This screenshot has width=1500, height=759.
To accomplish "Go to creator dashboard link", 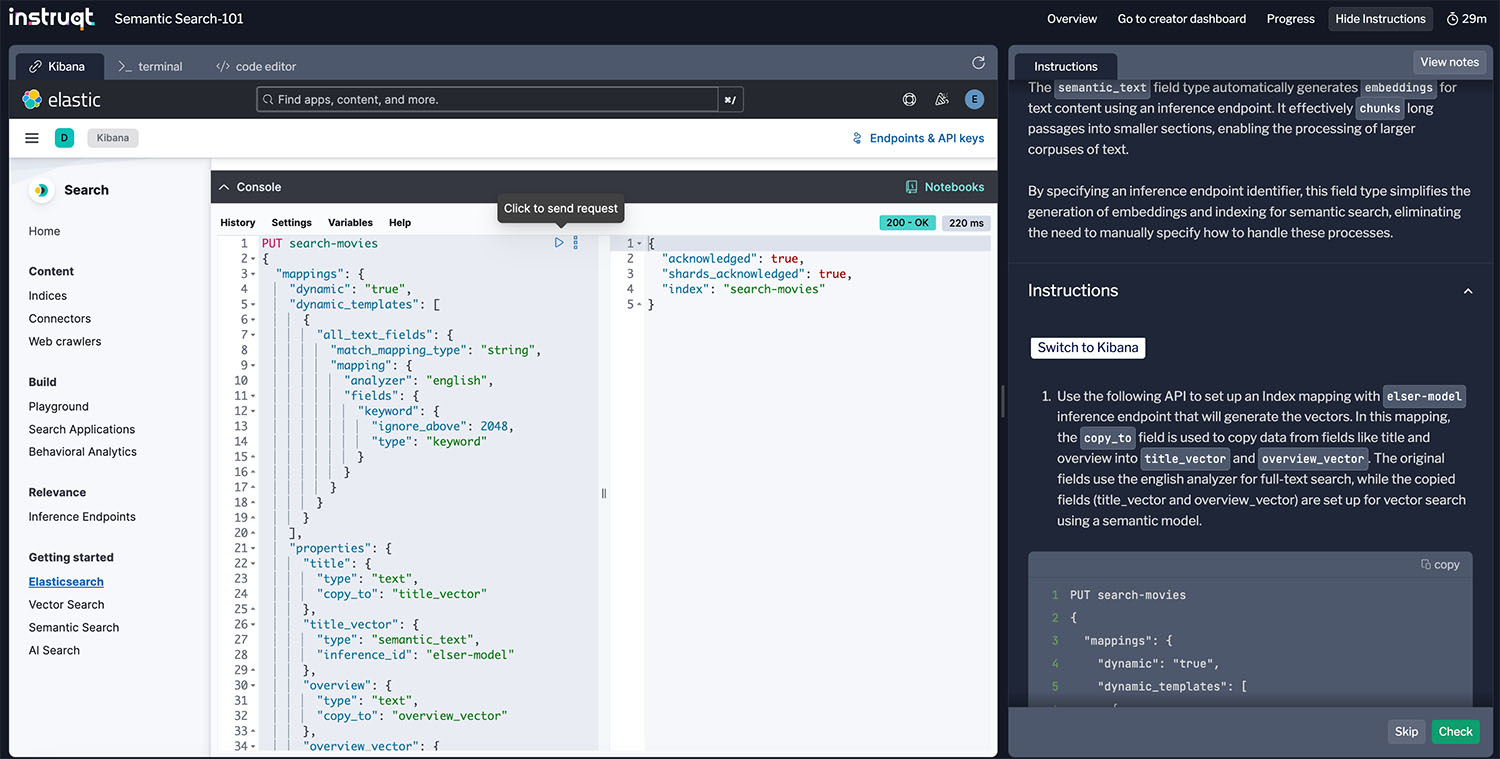I will click(x=1182, y=18).
